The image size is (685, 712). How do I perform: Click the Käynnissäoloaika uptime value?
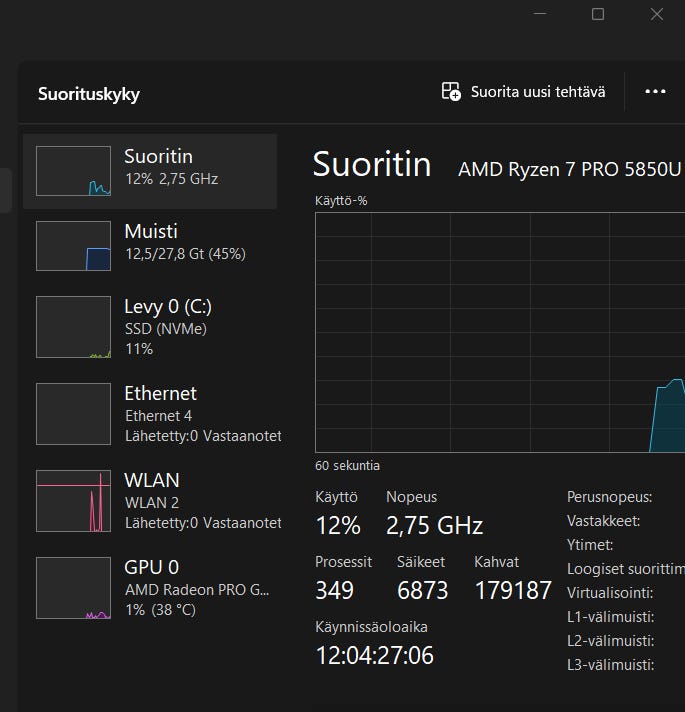374,655
